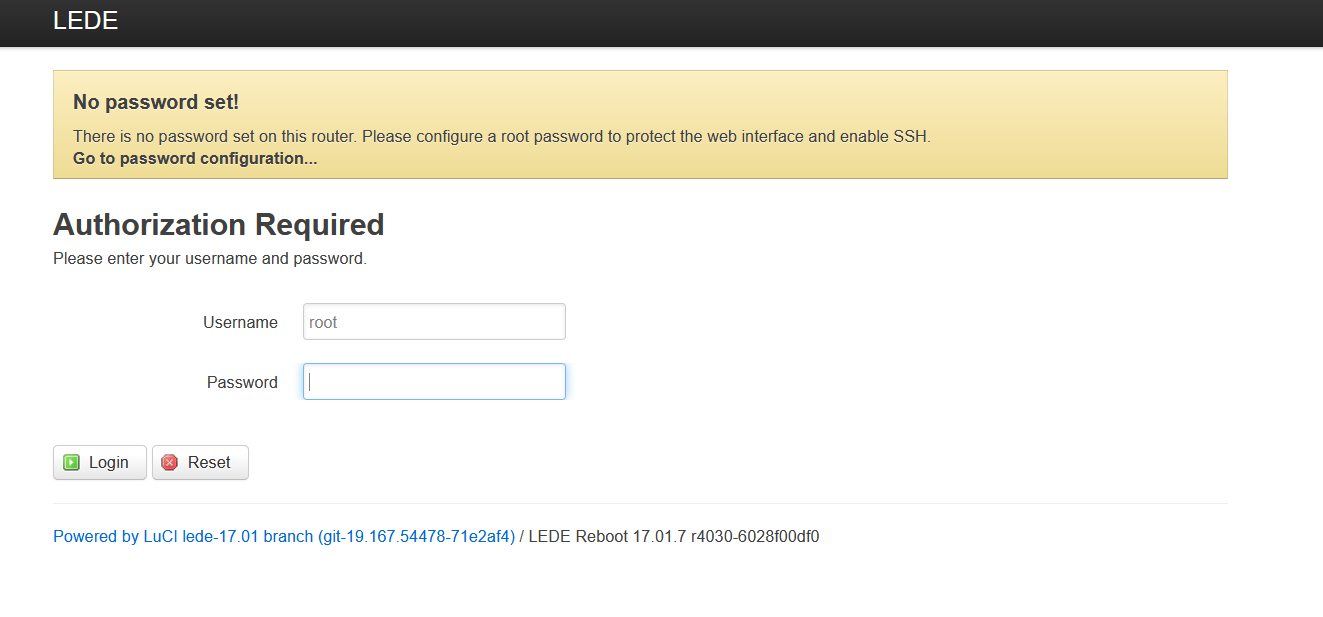This screenshot has width=1323, height=617.
Task: Click the red icon on Reset
Action: [x=170, y=462]
